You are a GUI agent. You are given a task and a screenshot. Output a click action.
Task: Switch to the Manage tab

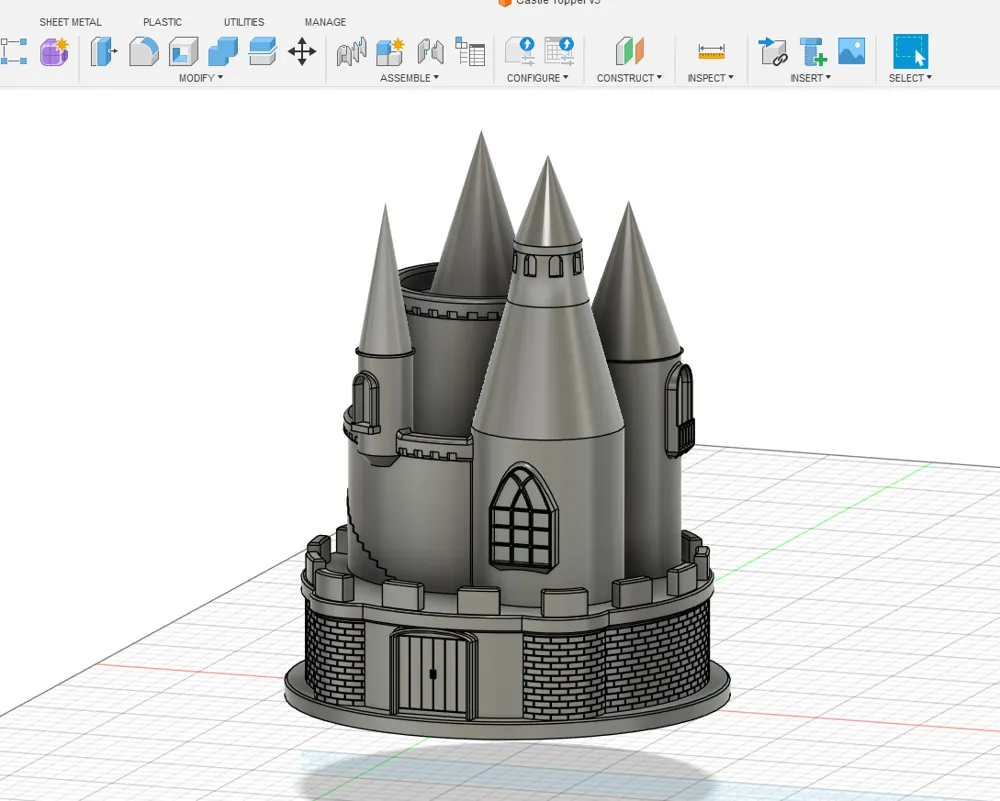[x=325, y=22]
